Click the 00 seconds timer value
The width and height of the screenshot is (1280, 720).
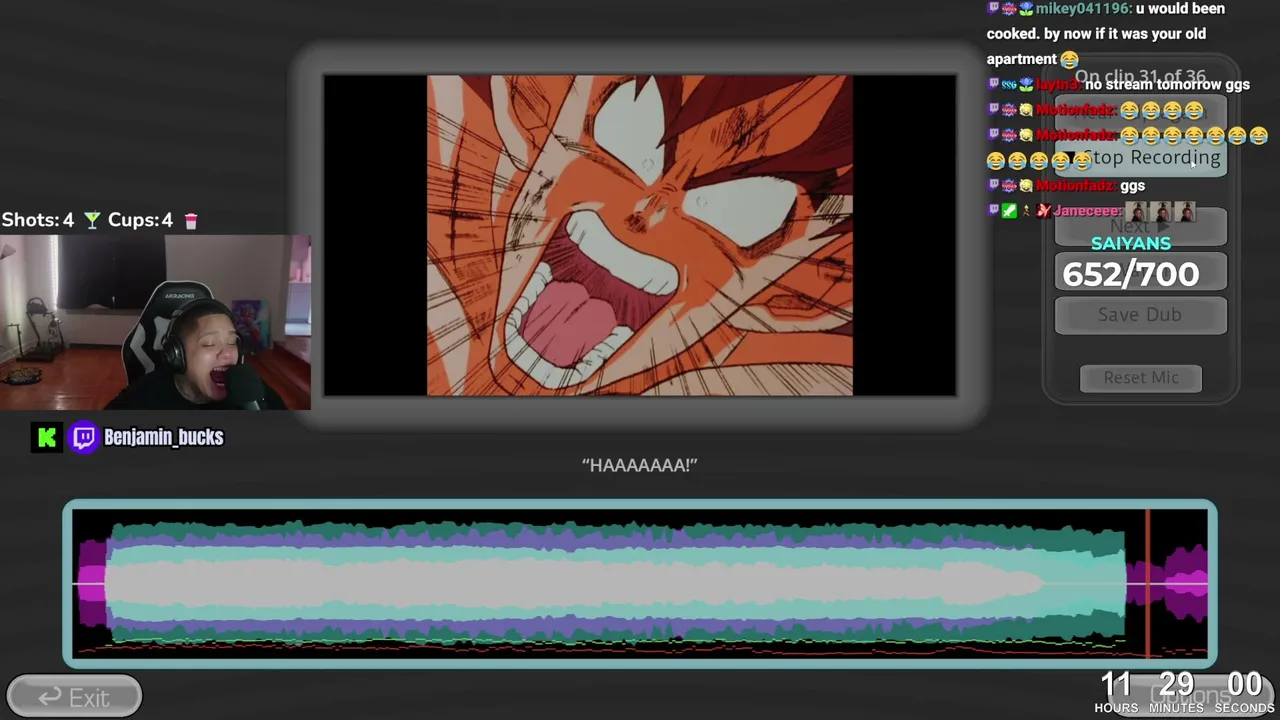(x=1244, y=685)
